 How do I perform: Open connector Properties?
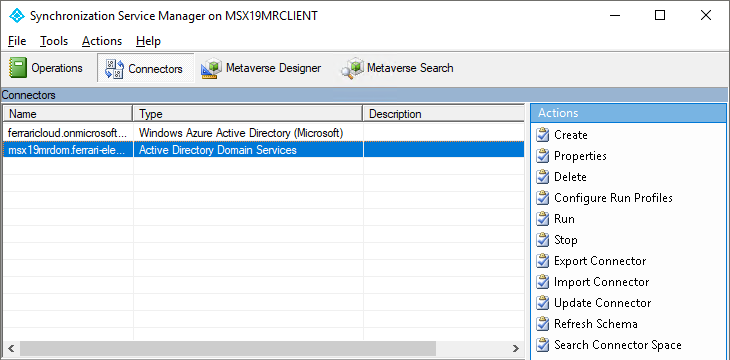(x=580, y=156)
